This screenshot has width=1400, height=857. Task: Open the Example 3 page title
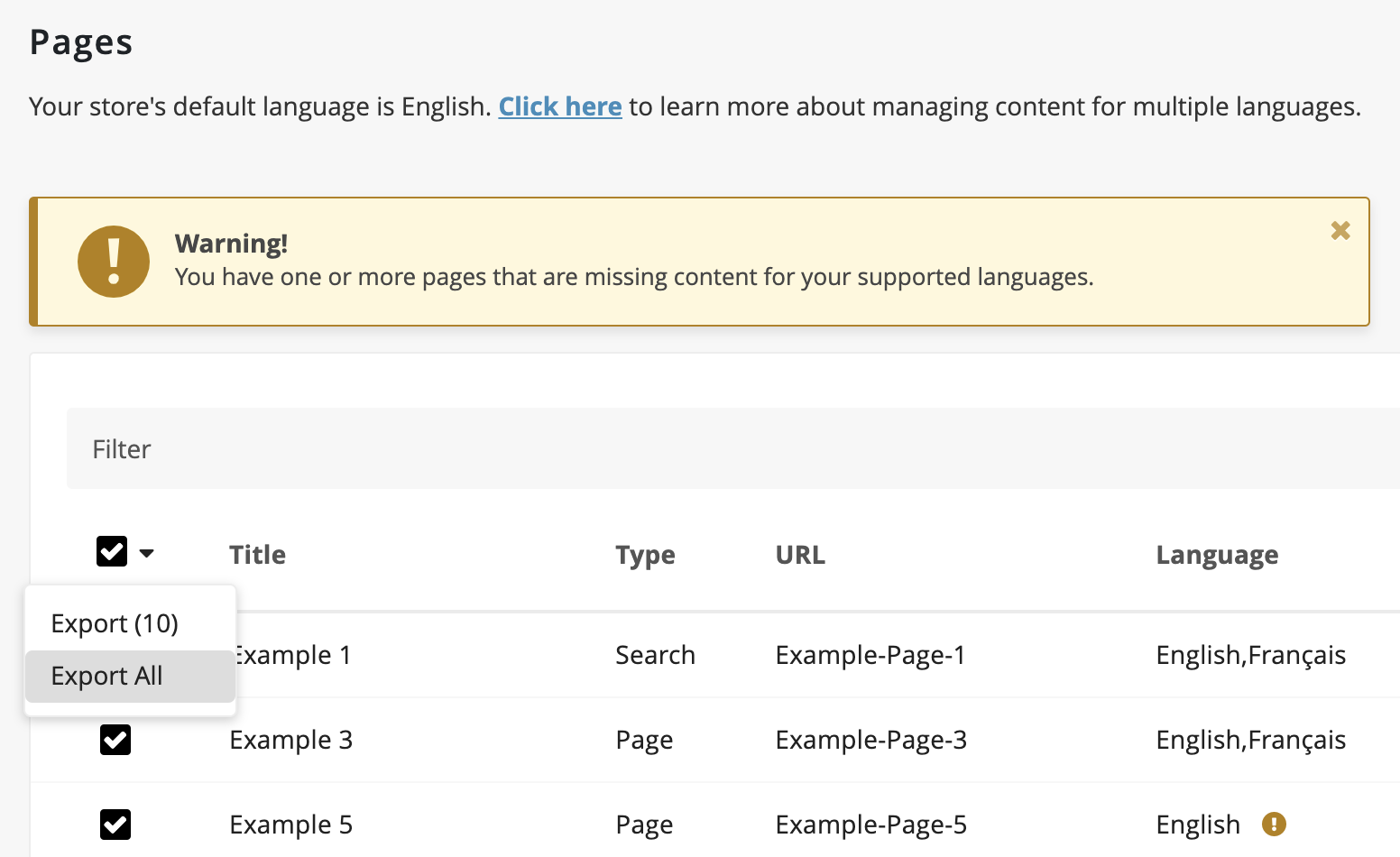coord(290,740)
